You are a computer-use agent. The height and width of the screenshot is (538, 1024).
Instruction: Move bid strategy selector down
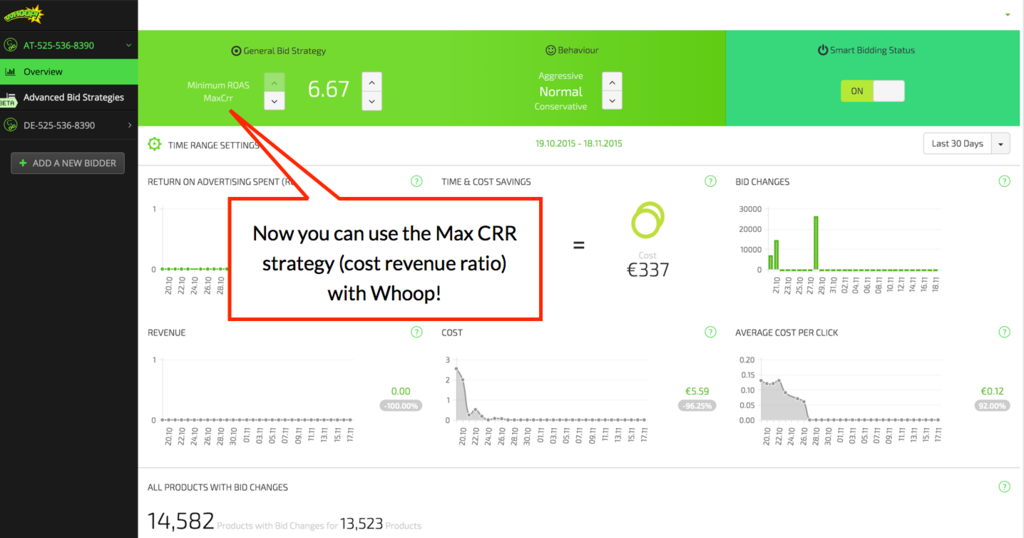click(274, 101)
